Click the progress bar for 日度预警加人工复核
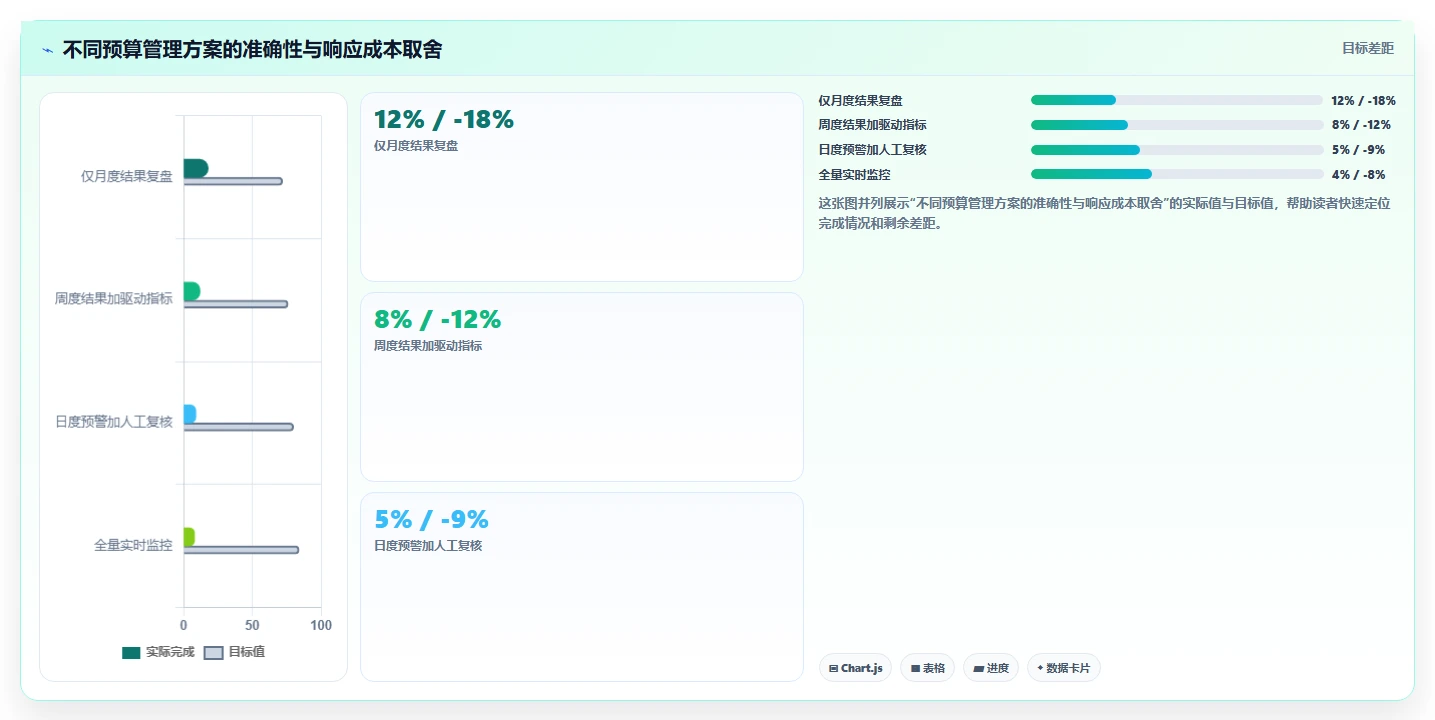 [1177, 150]
